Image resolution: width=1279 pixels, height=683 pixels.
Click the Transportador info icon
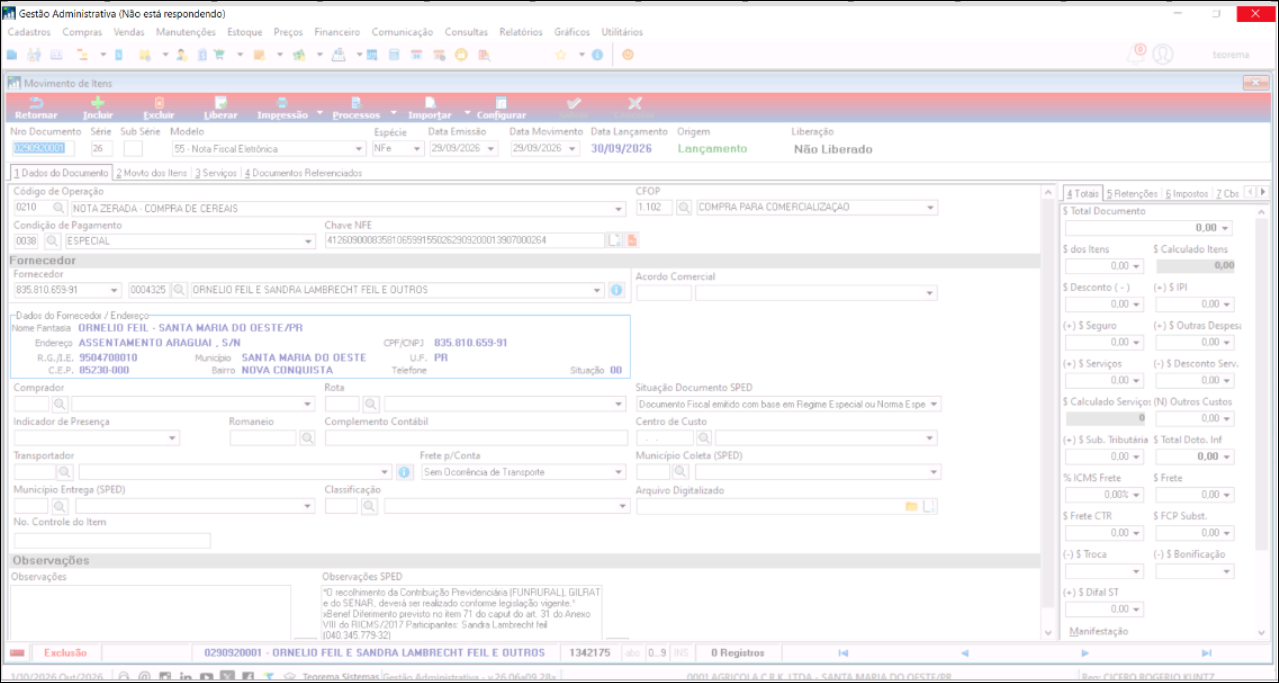click(405, 472)
